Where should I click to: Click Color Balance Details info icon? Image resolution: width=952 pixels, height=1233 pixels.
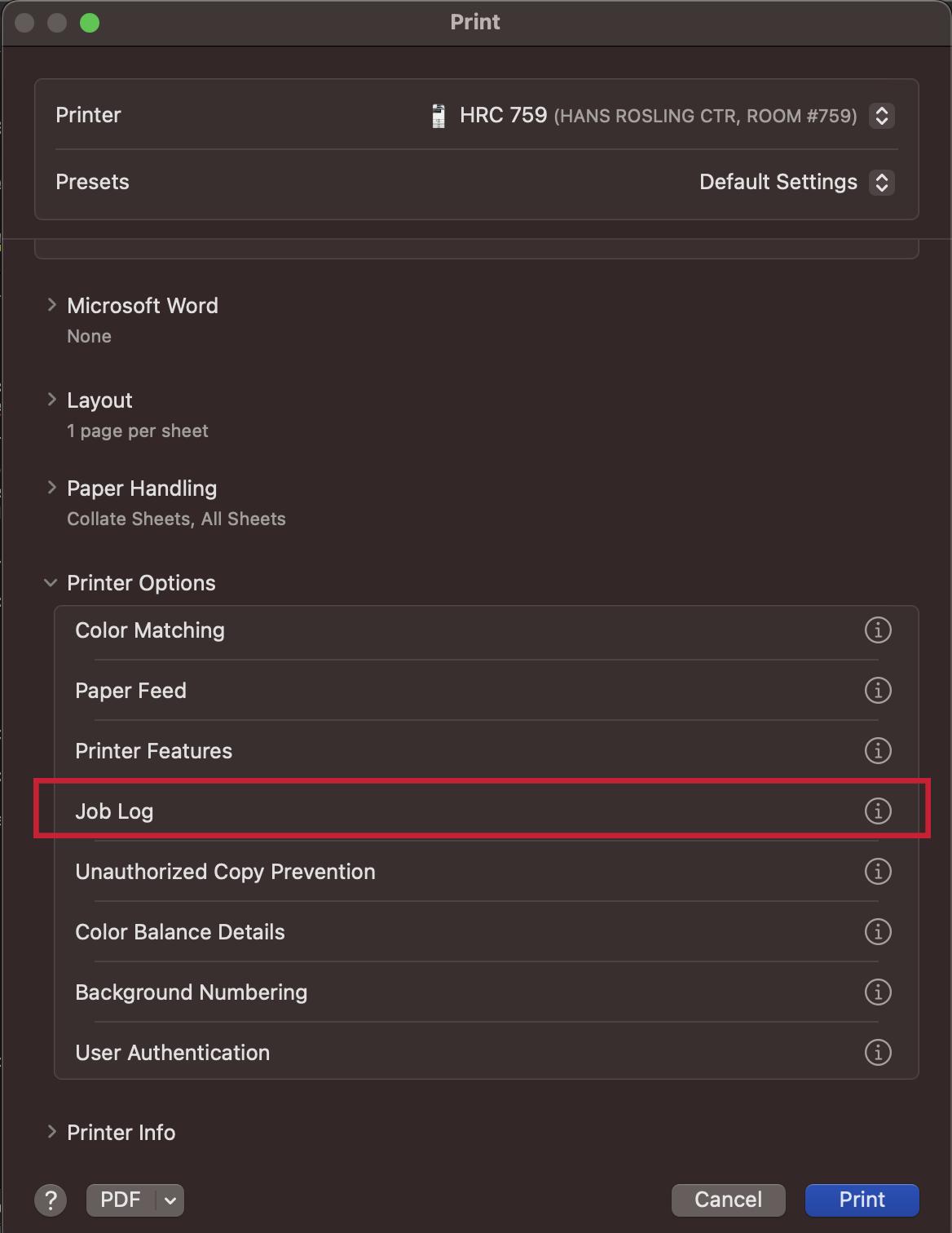coord(878,932)
